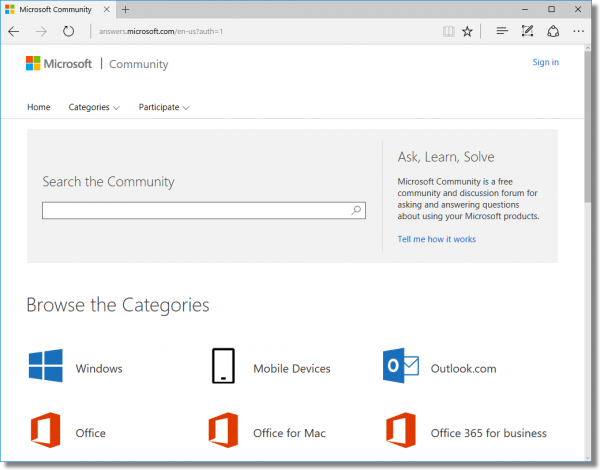
Task: Click the Office category icon
Action: (46, 430)
